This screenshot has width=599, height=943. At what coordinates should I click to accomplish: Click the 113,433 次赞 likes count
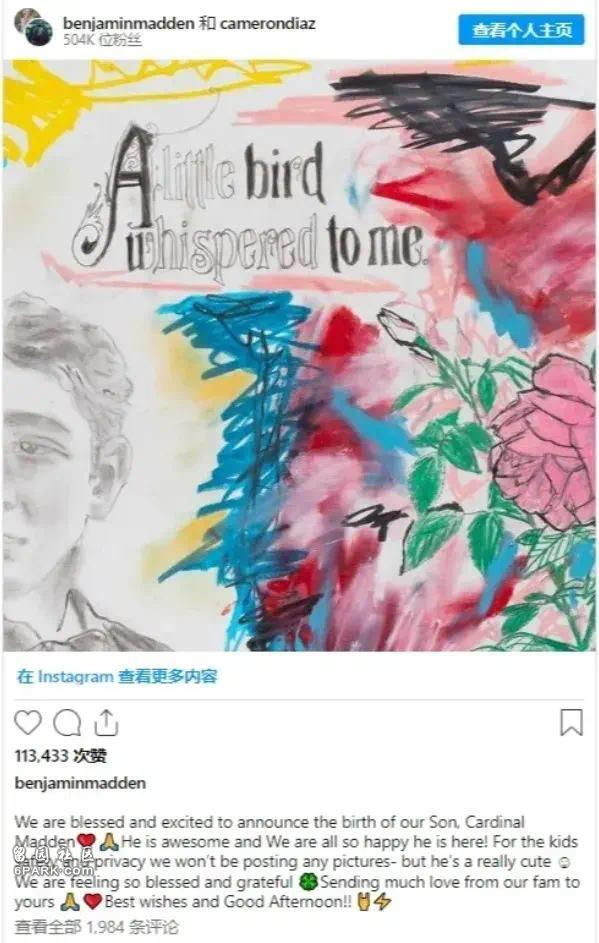pyautogui.click(x=61, y=756)
